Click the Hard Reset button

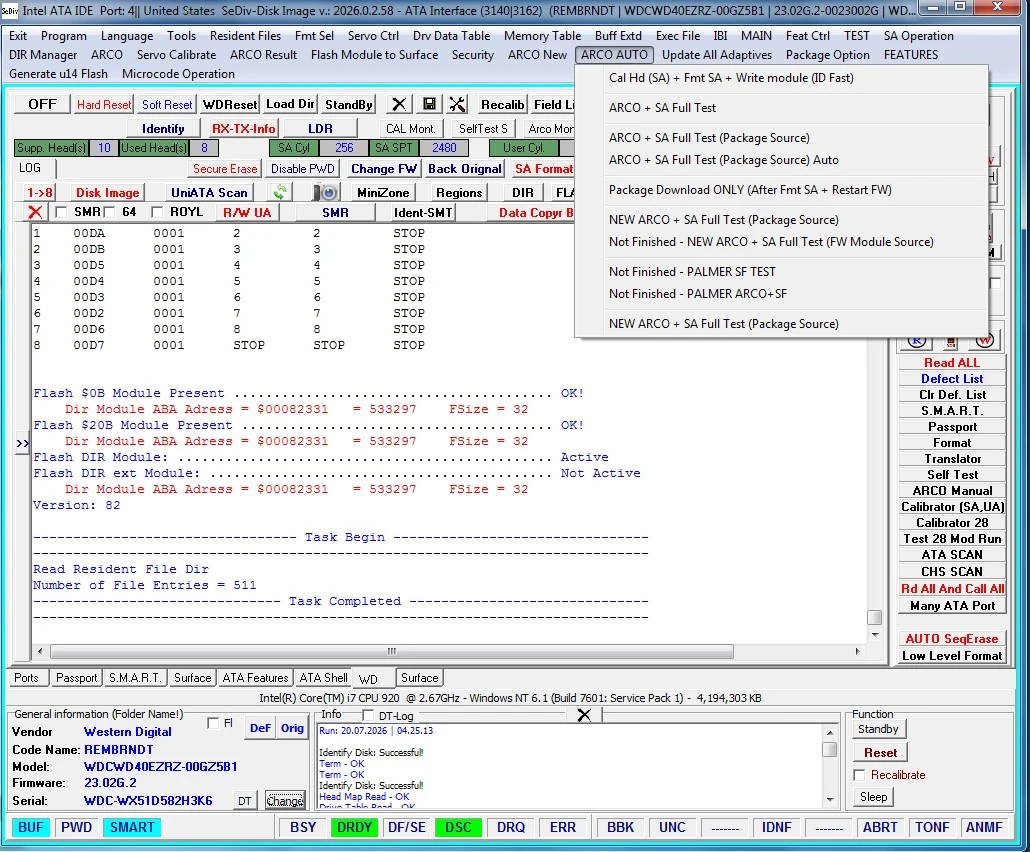tap(104, 104)
